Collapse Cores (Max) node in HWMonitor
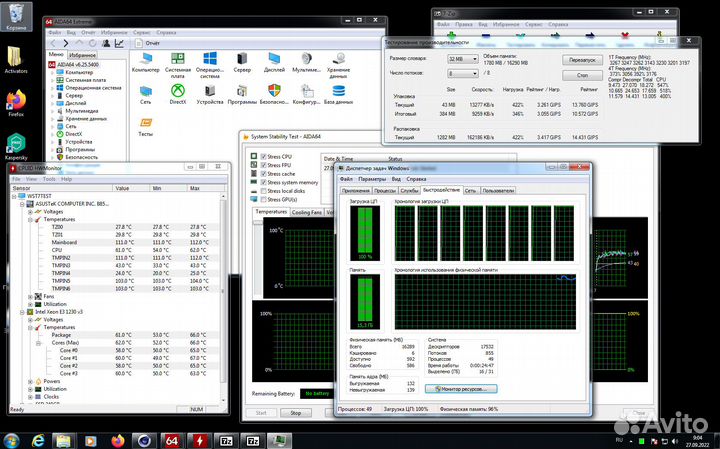This screenshot has height=449, width=720. tap(39, 343)
